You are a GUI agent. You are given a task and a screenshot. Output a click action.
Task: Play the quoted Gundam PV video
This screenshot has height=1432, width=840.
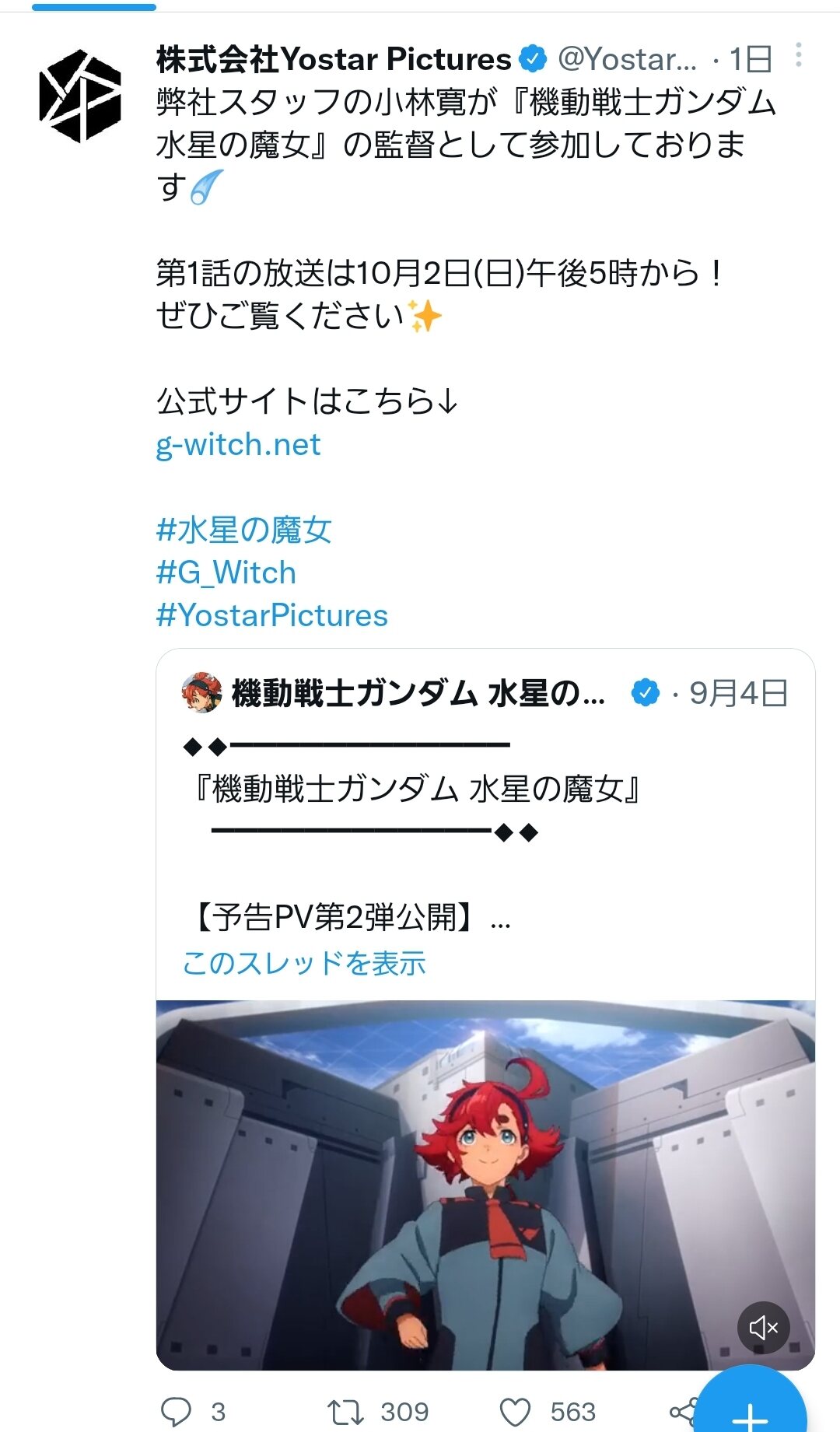[x=485, y=1185]
